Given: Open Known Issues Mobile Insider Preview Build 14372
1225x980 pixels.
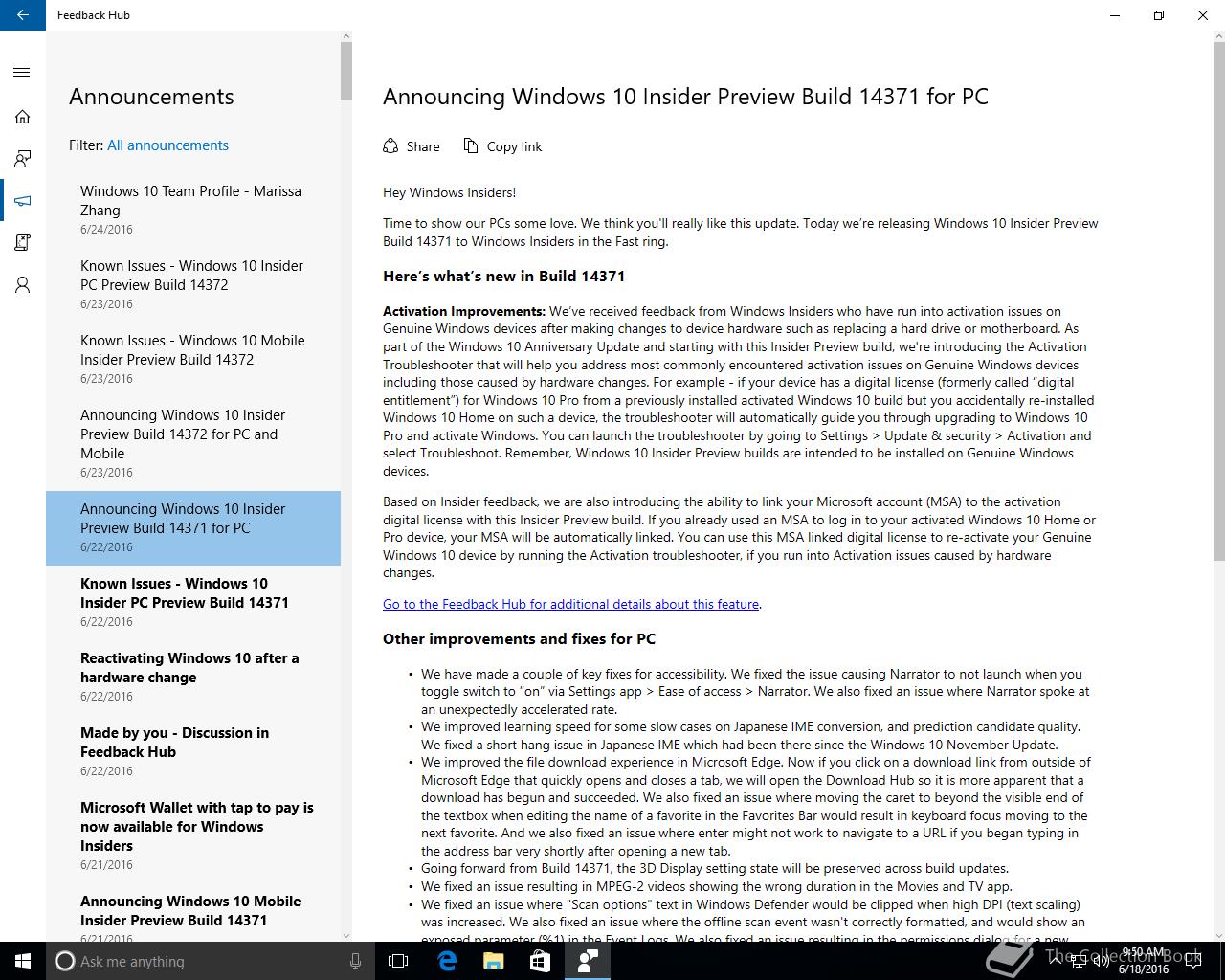Looking at the screenshot, I should [x=193, y=360].
